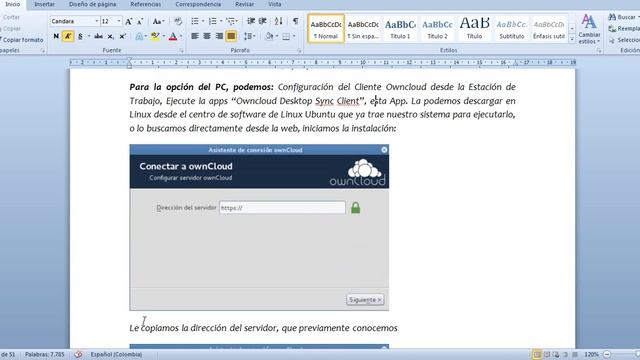Open the font color dropdown arrow

(x=181, y=36)
